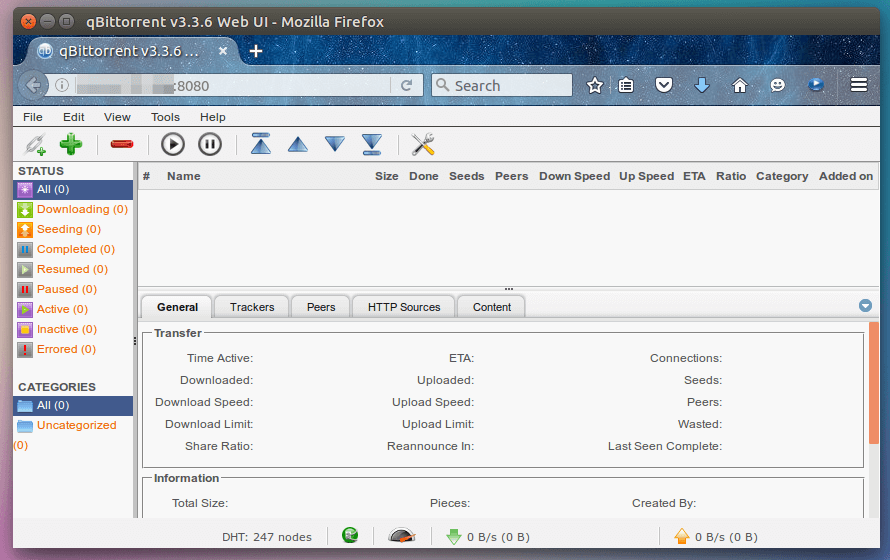Open the View menu
The height and width of the screenshot is (560, 890).
click(x=117, y=117)
